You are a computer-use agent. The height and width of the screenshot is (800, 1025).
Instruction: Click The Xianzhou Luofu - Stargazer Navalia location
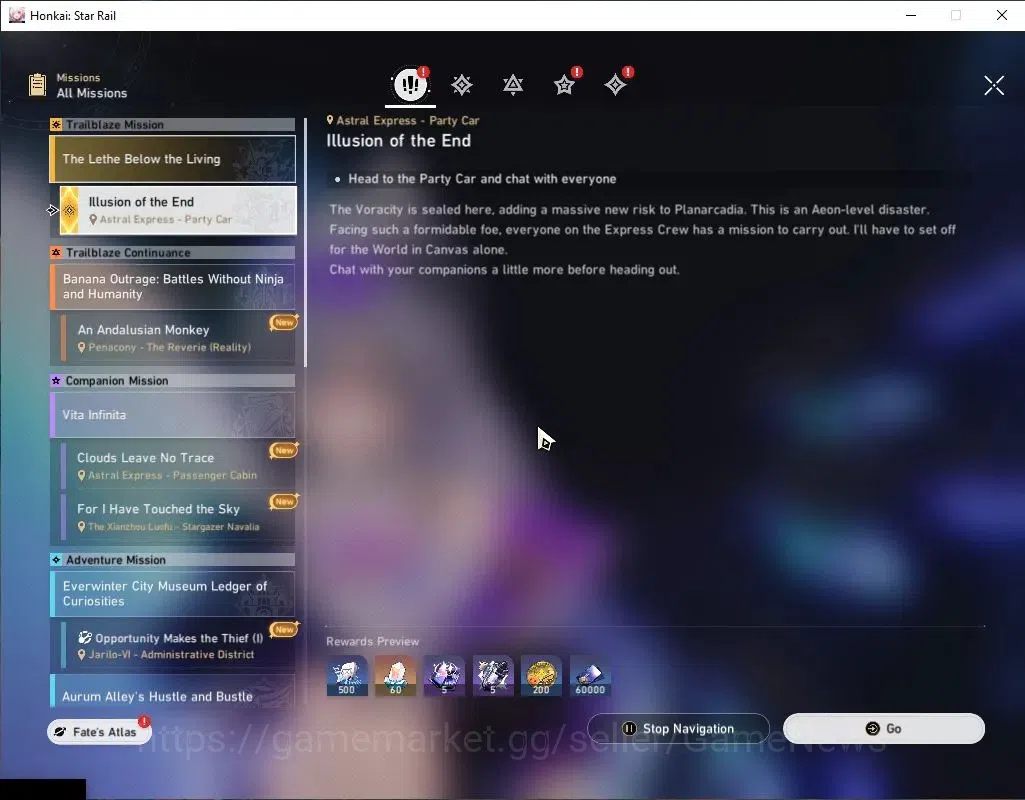tap(174, 526)
